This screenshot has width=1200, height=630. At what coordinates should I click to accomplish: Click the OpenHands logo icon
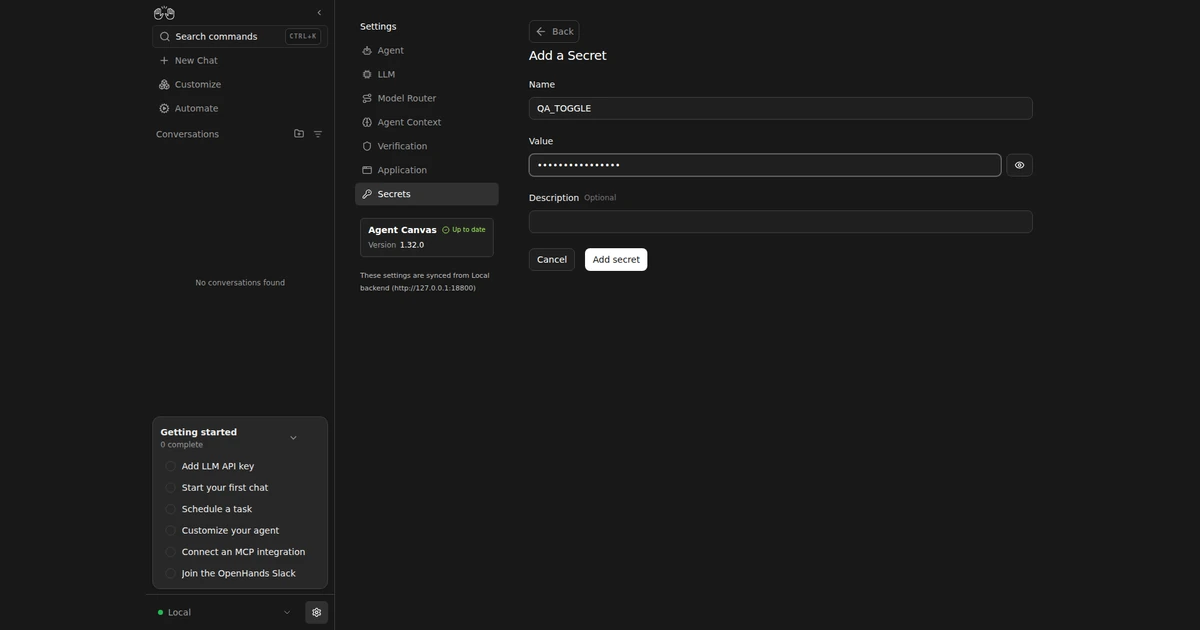coord(164,13)
